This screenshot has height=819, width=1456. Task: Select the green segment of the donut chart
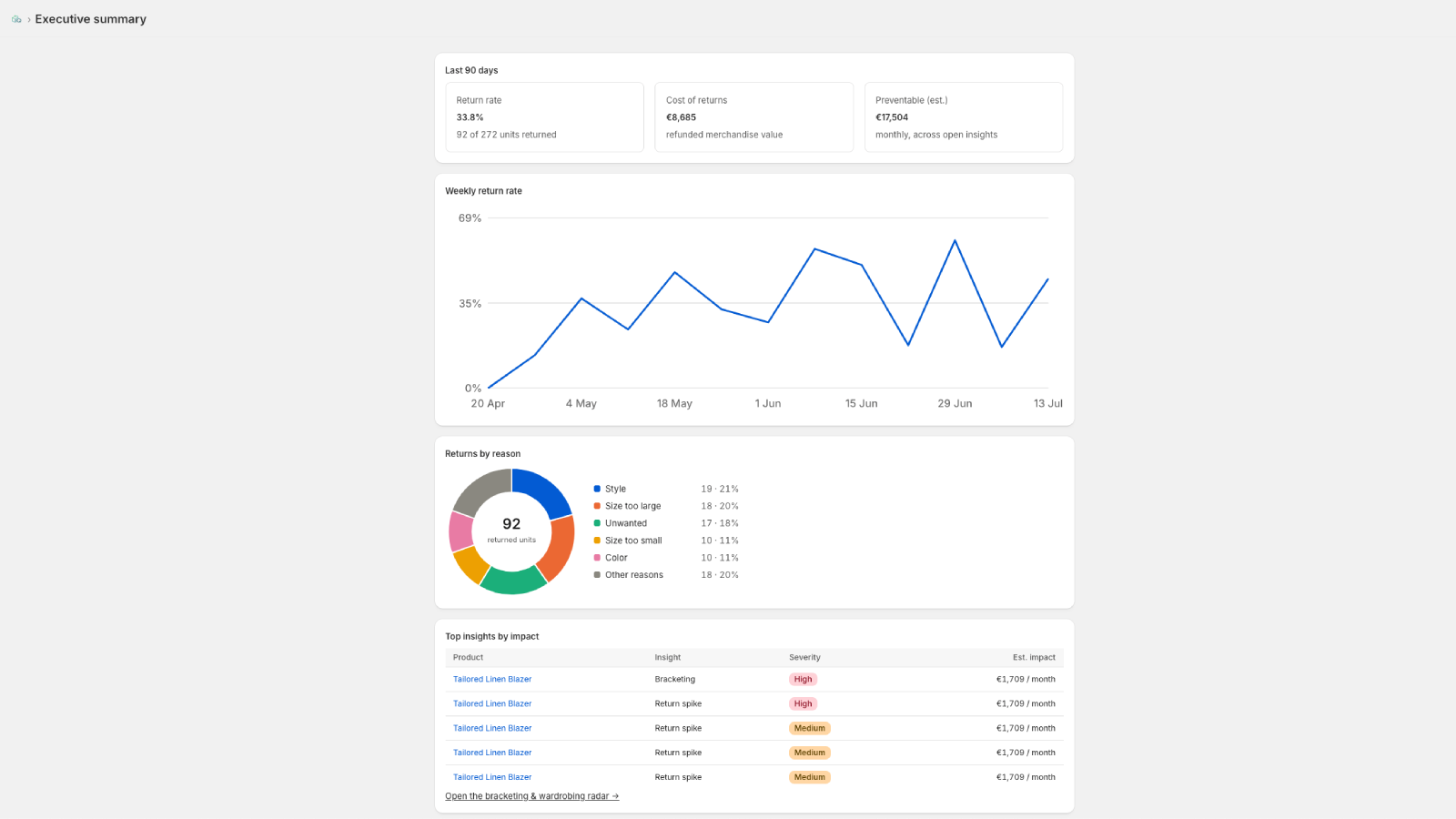[x=512, y=581]
